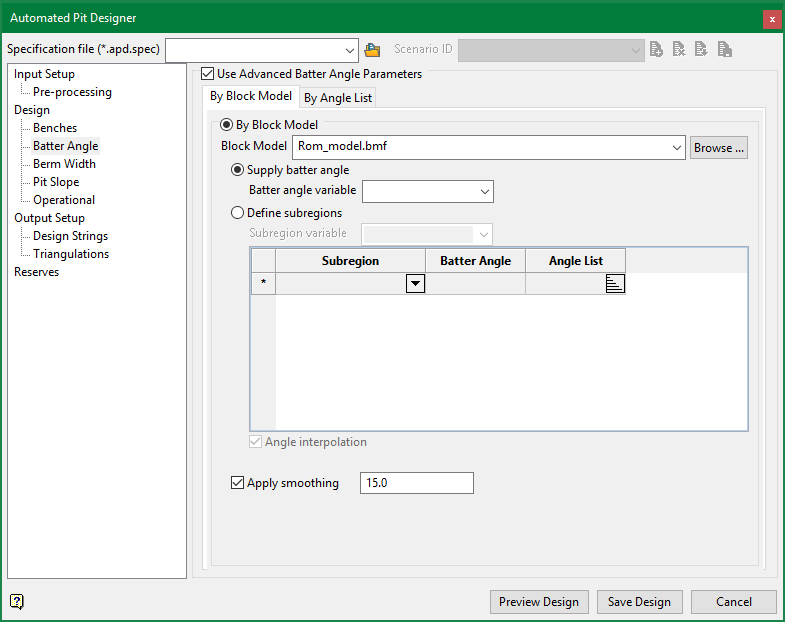Image resolution: width=785 pixels, height=622 pixels.
Task: Select Berm Width in the tree
Action: pyautogui.click(x=64, y=164)
